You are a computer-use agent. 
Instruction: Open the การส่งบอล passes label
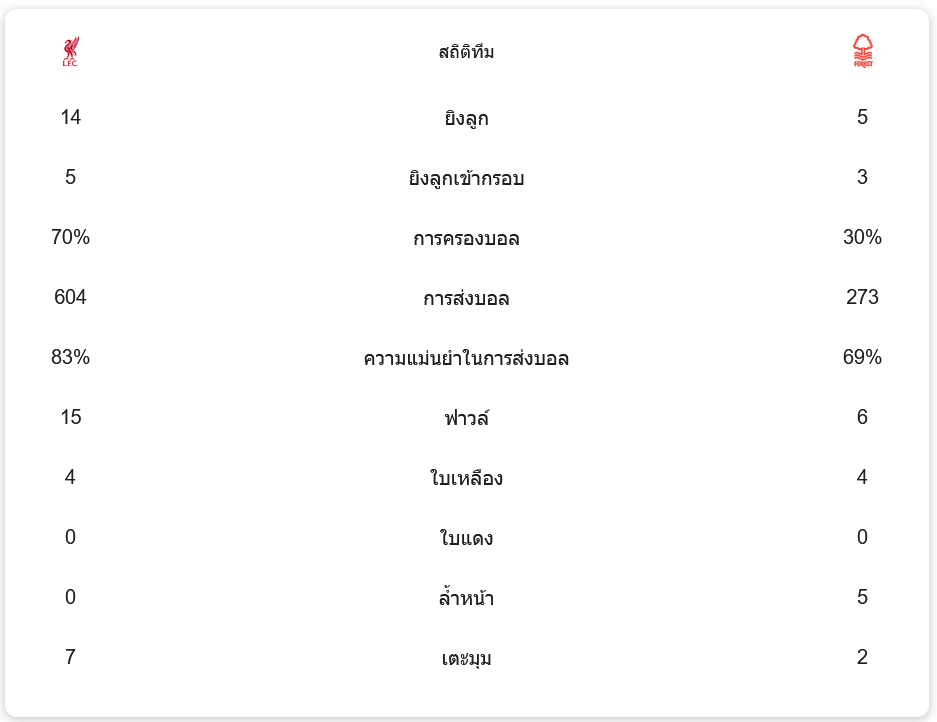[466, 299]
